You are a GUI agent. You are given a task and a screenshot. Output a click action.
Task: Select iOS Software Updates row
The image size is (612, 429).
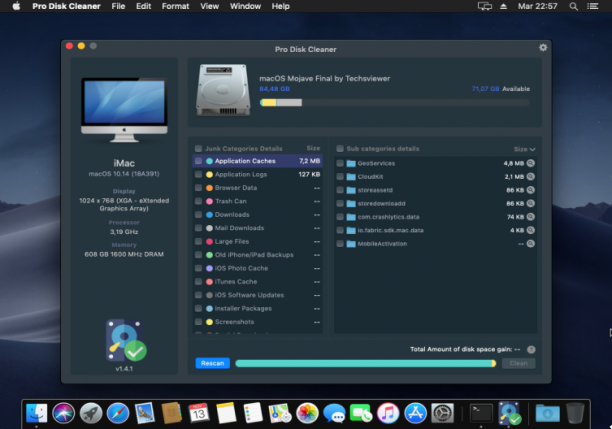point(258,295)
